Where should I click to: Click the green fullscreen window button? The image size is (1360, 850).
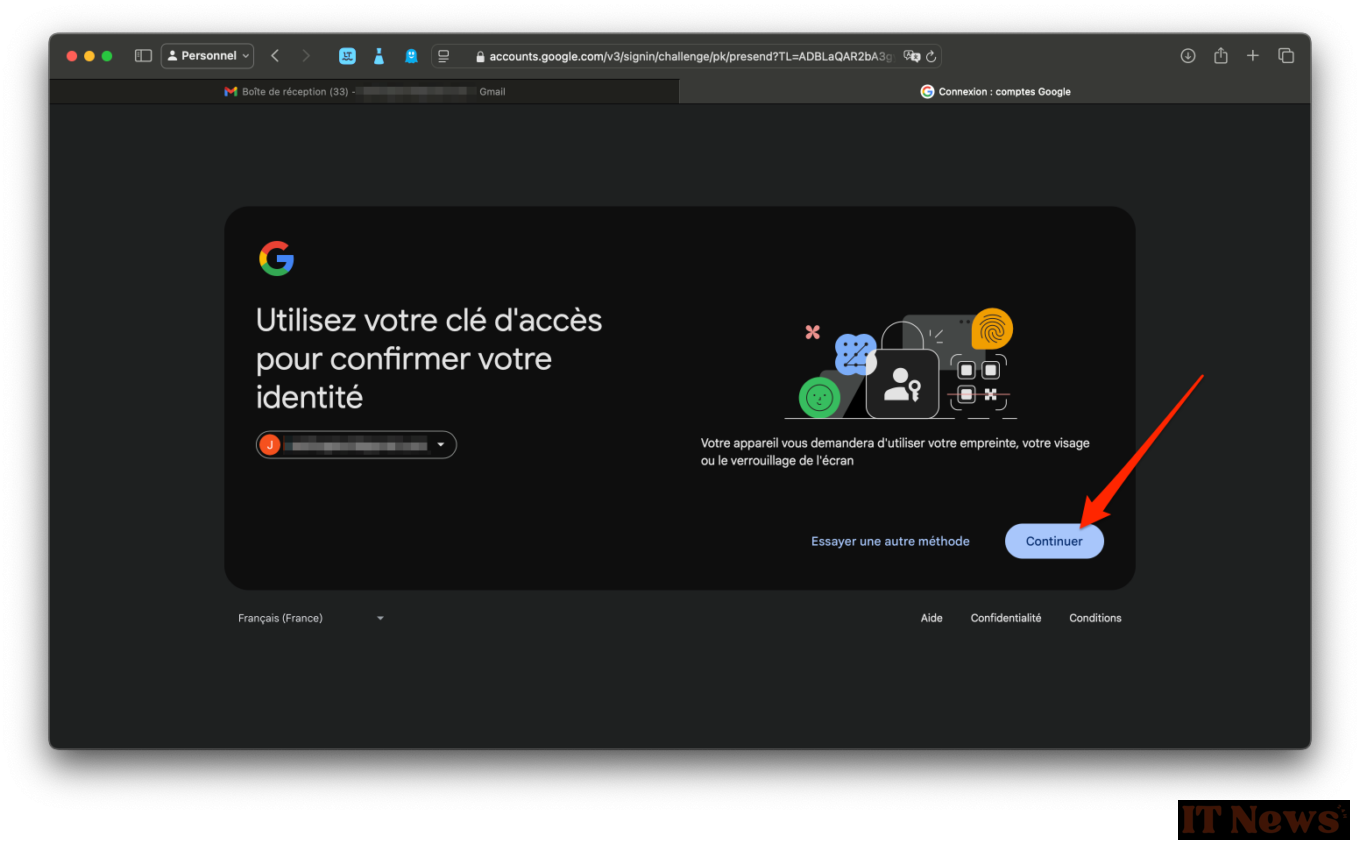coord(107,56)
